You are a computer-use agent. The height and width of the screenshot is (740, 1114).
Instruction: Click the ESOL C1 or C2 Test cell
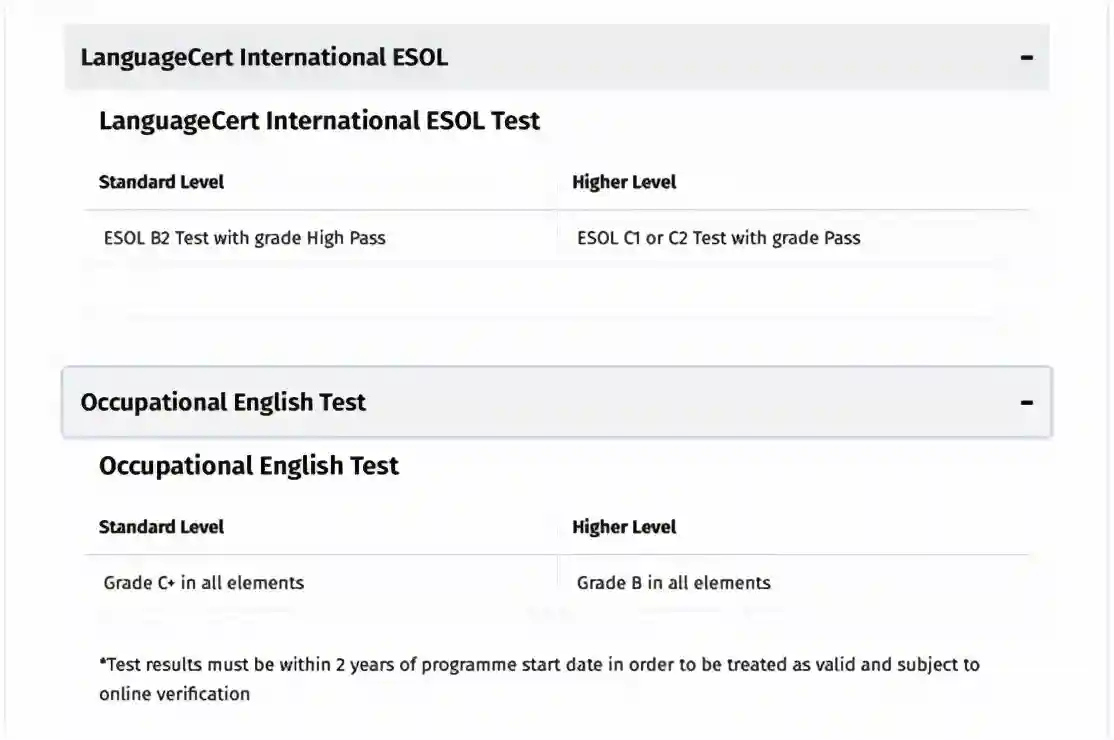pos(718,238)
